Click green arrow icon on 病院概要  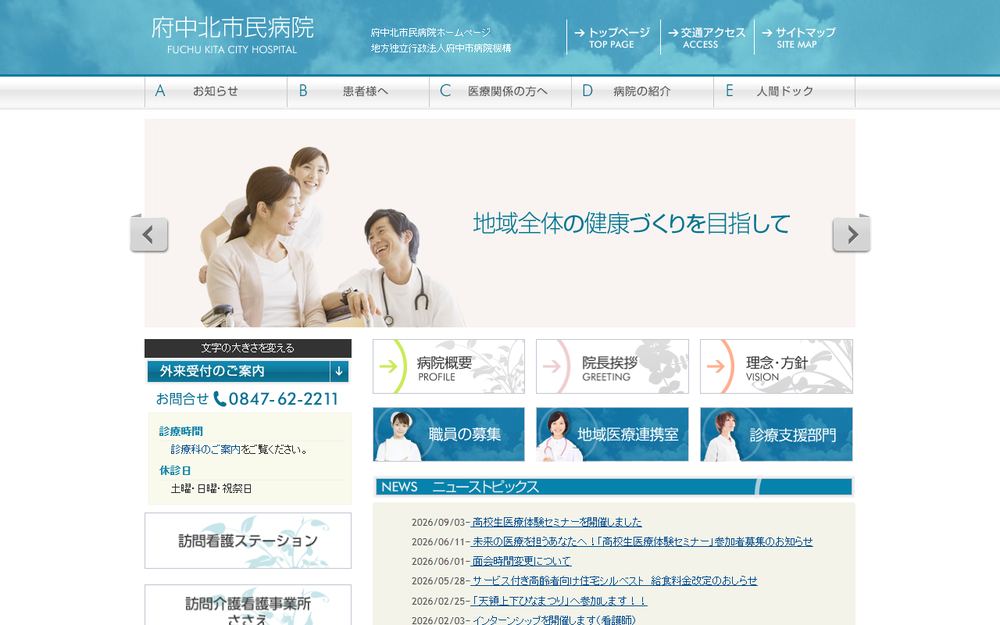[388, 366]
